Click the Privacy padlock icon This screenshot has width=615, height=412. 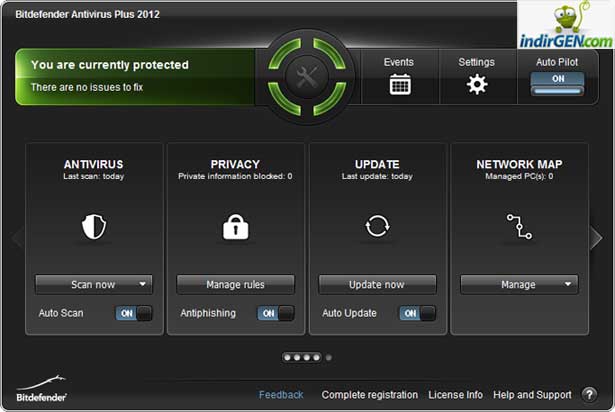pyautogui.click(x=235, y=227)
